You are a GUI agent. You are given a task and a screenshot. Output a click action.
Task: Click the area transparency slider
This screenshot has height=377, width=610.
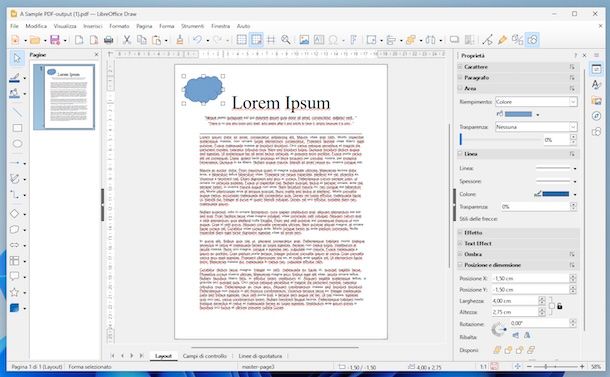[500, 139]
